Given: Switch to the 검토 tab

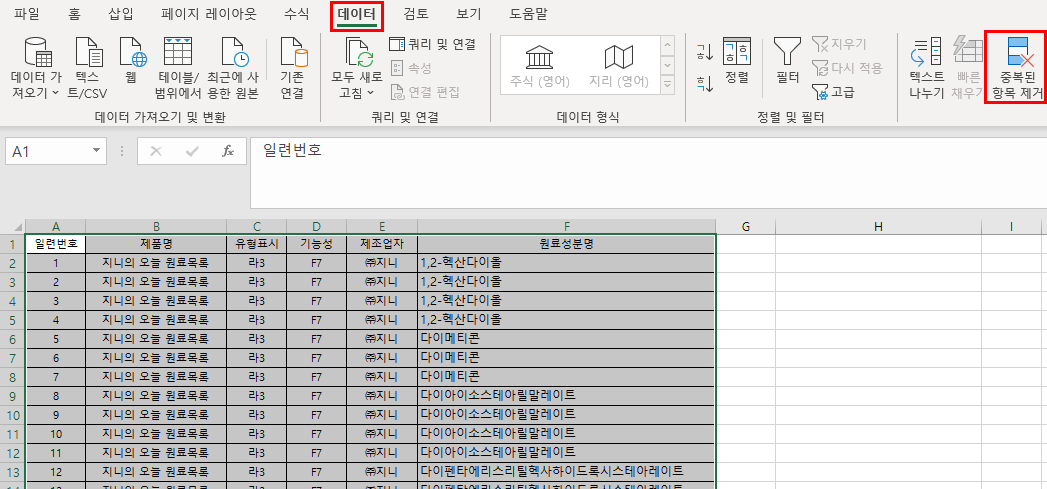Looking at the screenshot, I should click(416, 15).
